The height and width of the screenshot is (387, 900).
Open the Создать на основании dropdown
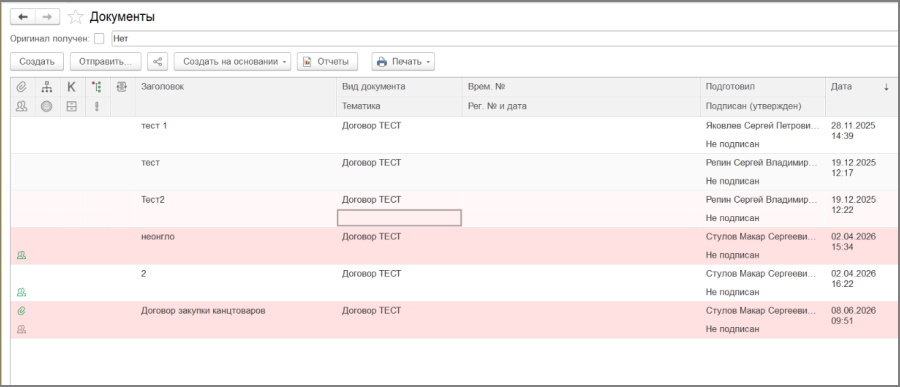coord(232,61)
